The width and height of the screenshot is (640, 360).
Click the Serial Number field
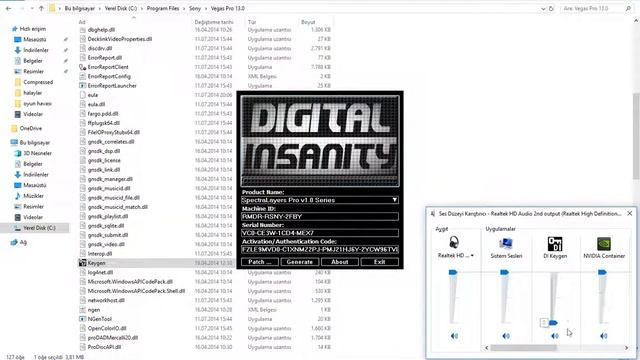point(320,233)
